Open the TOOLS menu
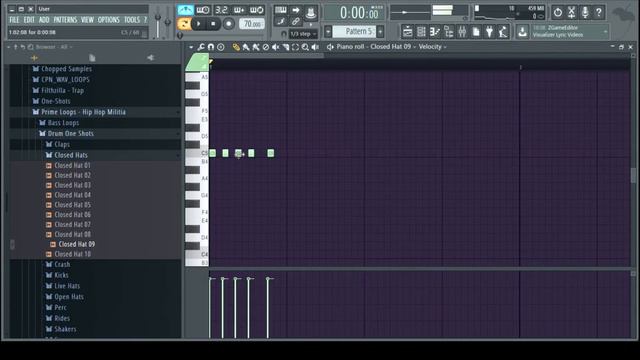 132,20
